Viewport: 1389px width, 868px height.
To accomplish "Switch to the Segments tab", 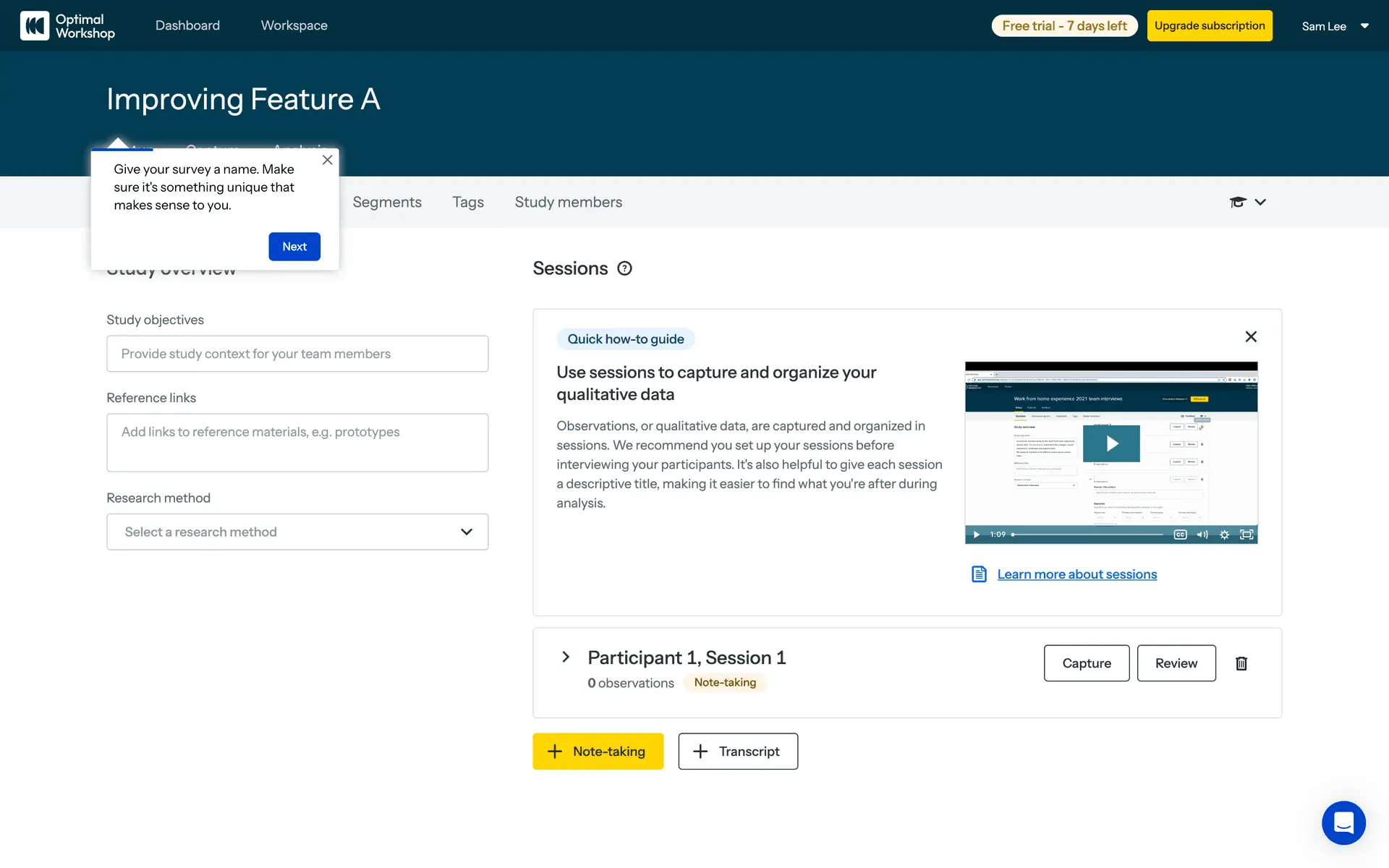I will click(387, 202).
